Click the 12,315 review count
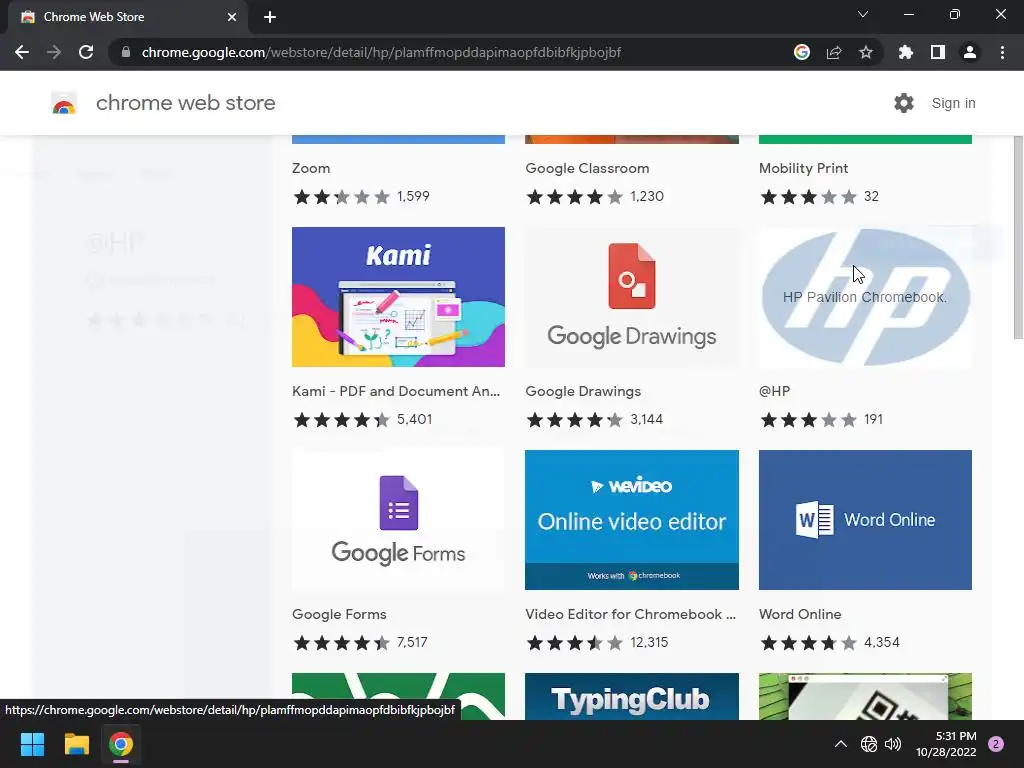Image resolution: width=1024 pixels, height=768 pixels. (649, 643)
